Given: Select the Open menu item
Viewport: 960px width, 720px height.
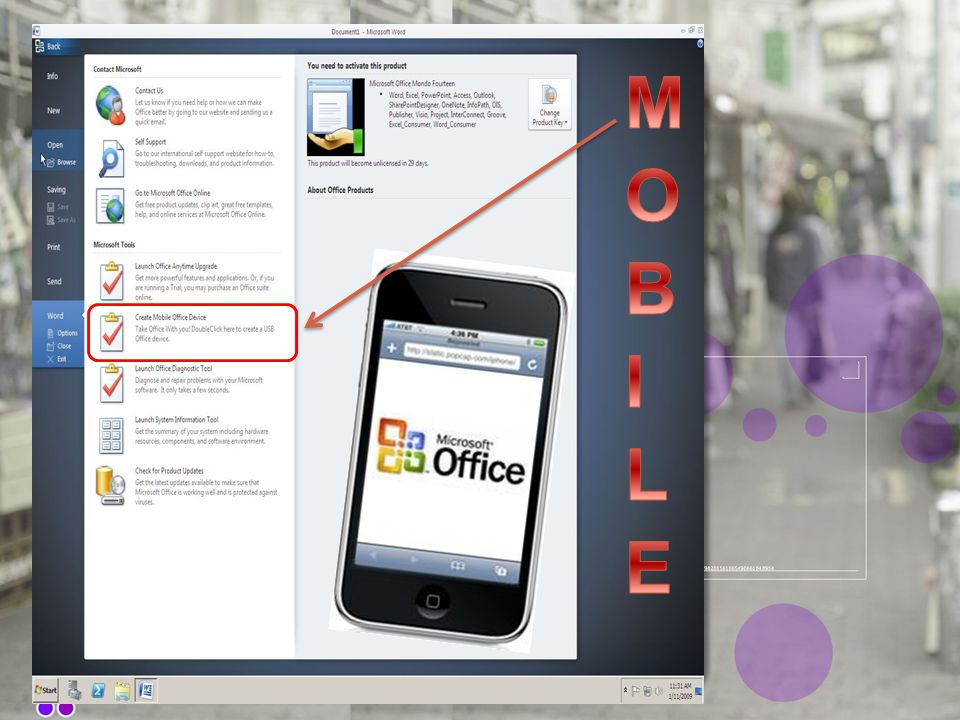Looking at the screenshot, I should pos(55,145).
